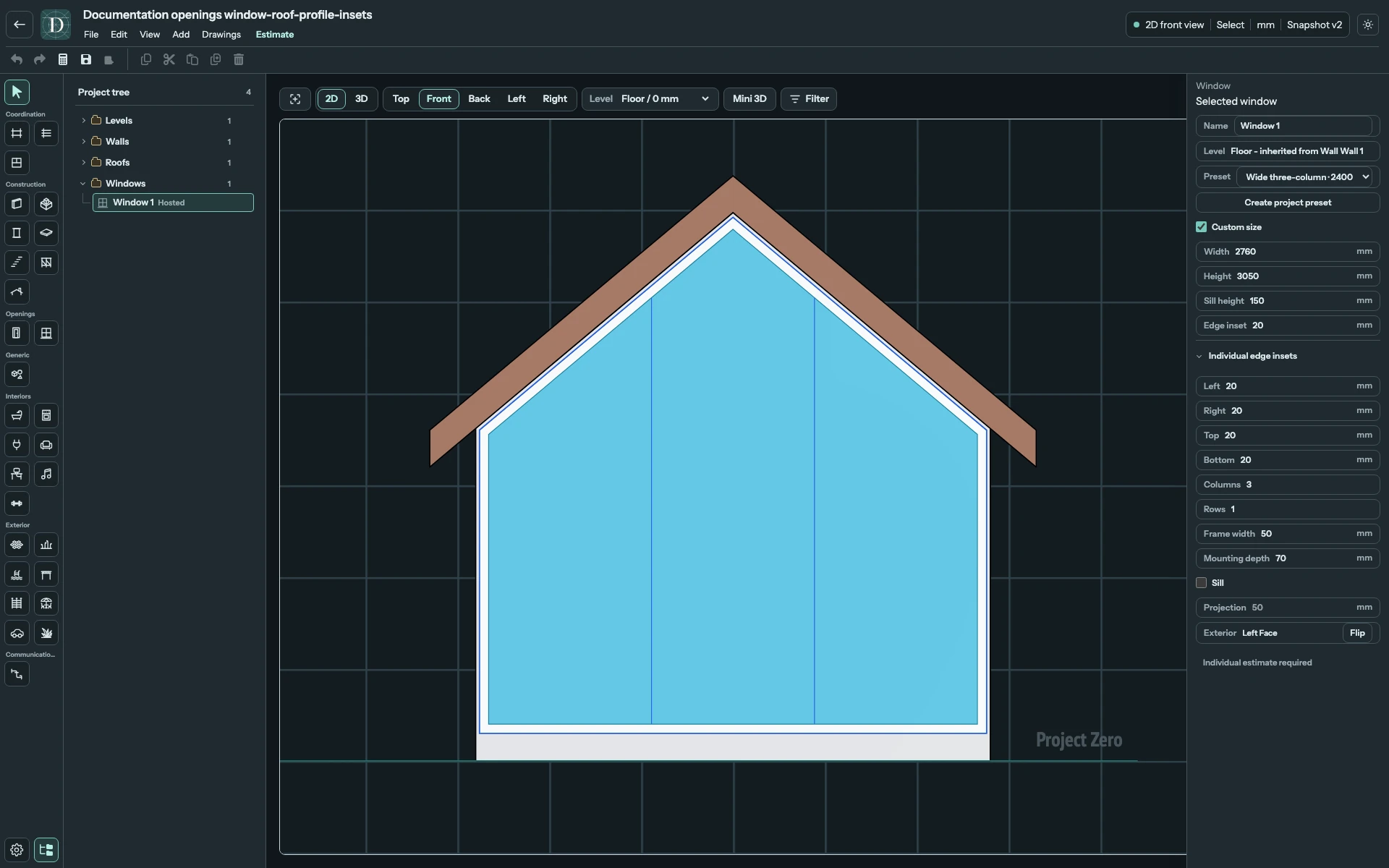
Task: Toggle light theme with sun icon
Action: point(1367,25)
